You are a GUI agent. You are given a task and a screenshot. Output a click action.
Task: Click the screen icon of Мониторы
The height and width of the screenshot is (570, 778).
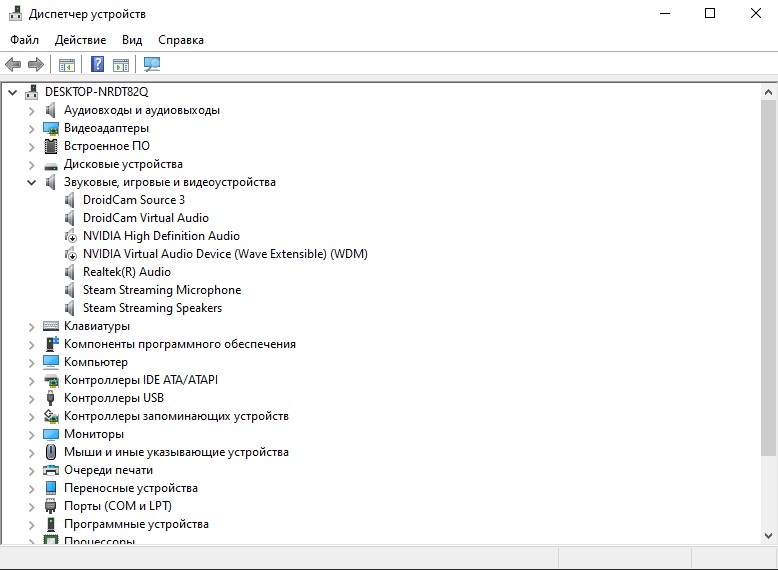click(51, 434)
